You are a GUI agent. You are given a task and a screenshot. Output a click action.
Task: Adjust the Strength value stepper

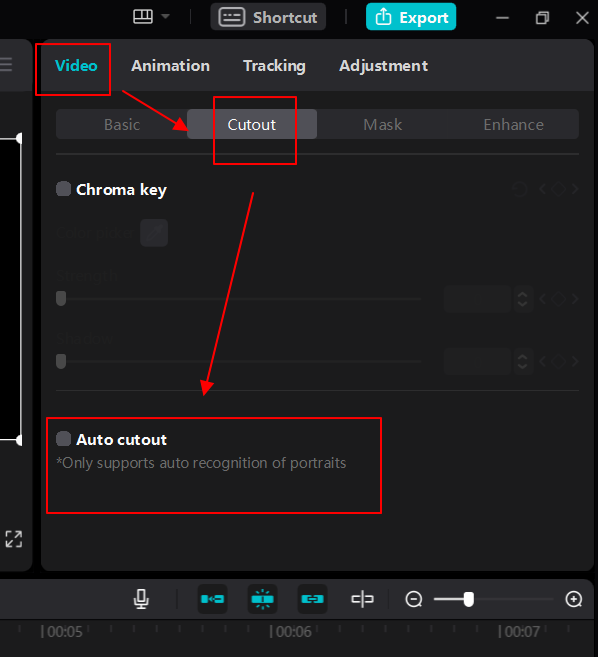pyautogui.click(x=523, y=299)
